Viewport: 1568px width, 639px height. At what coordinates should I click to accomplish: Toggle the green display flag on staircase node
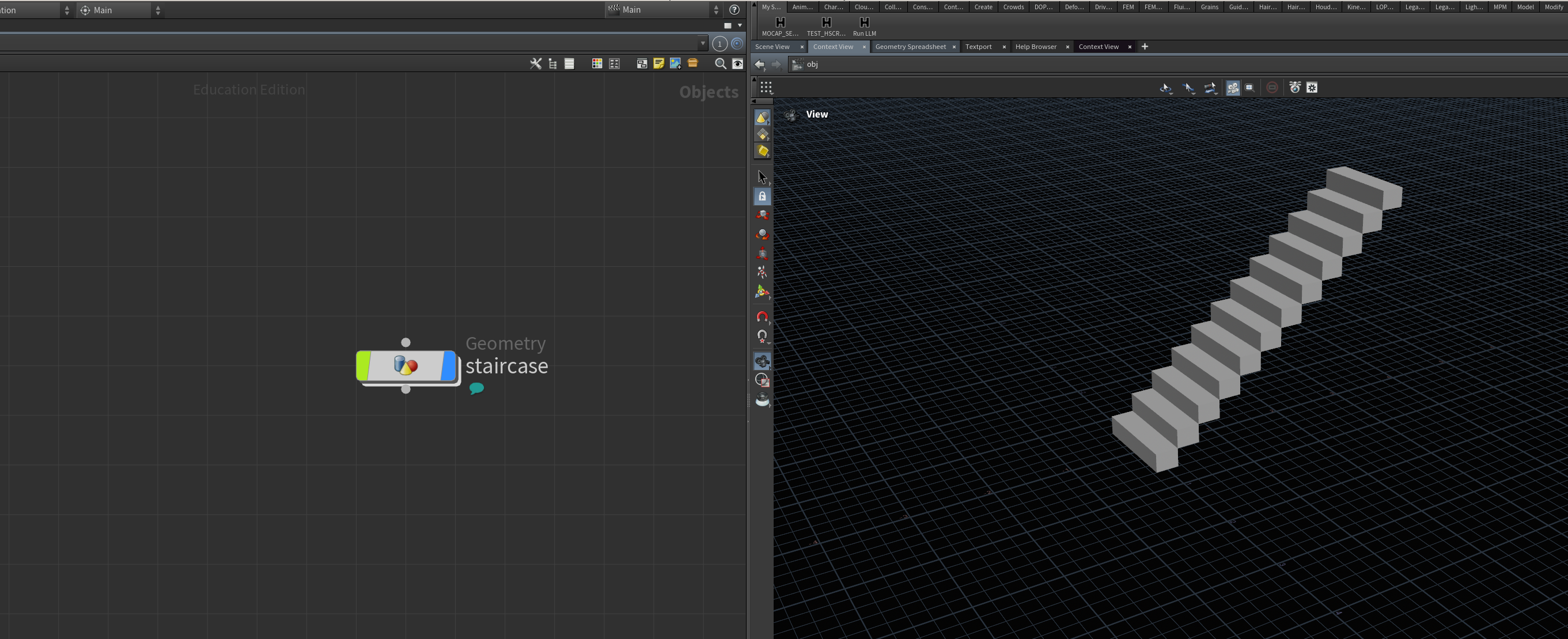click(x=363, y=366)
